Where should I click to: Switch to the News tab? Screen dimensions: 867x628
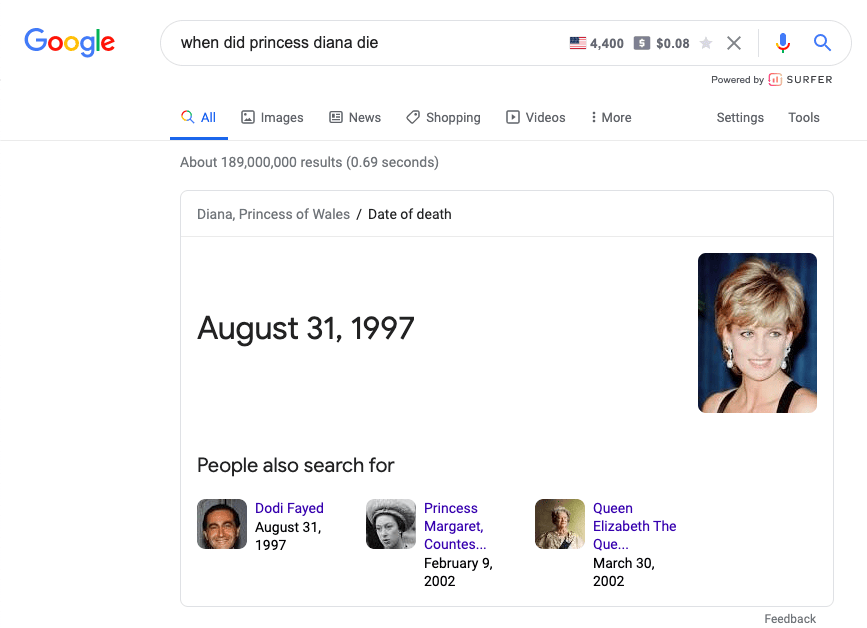pos(355,117)
